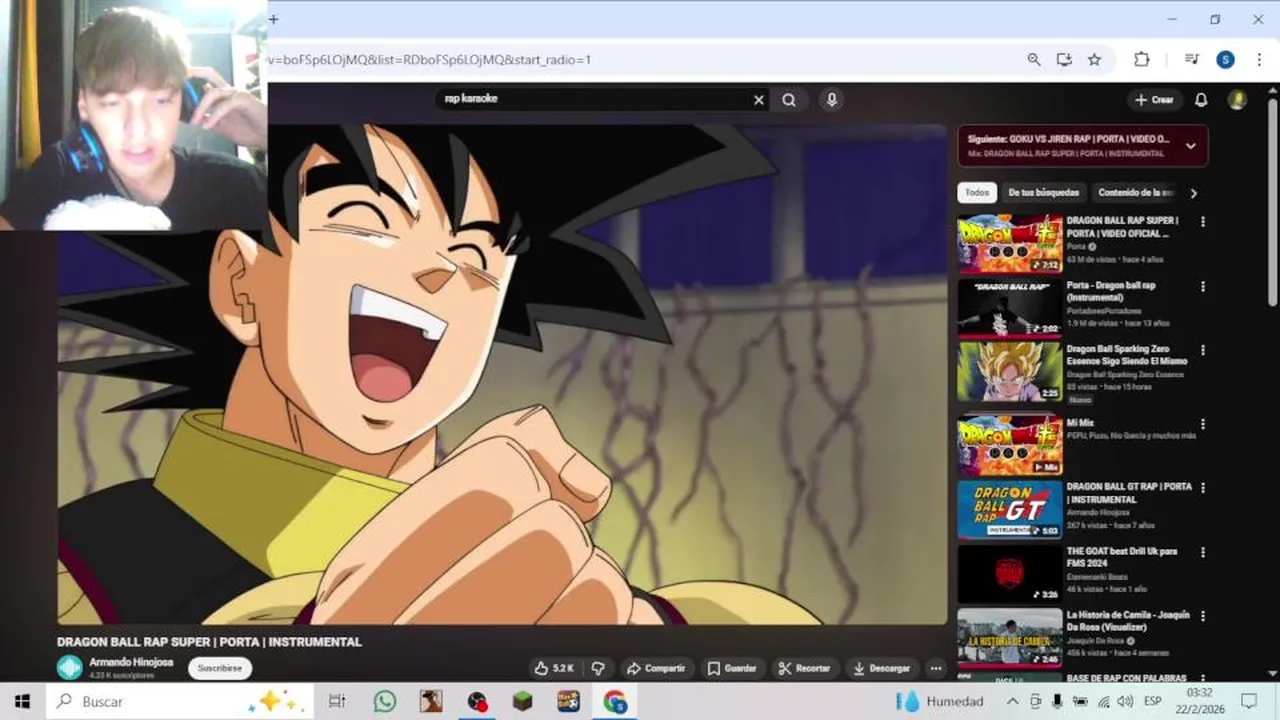Select the 'Contenido de la...' chip
1280x720 pixels.
[x=1135, y=193]
